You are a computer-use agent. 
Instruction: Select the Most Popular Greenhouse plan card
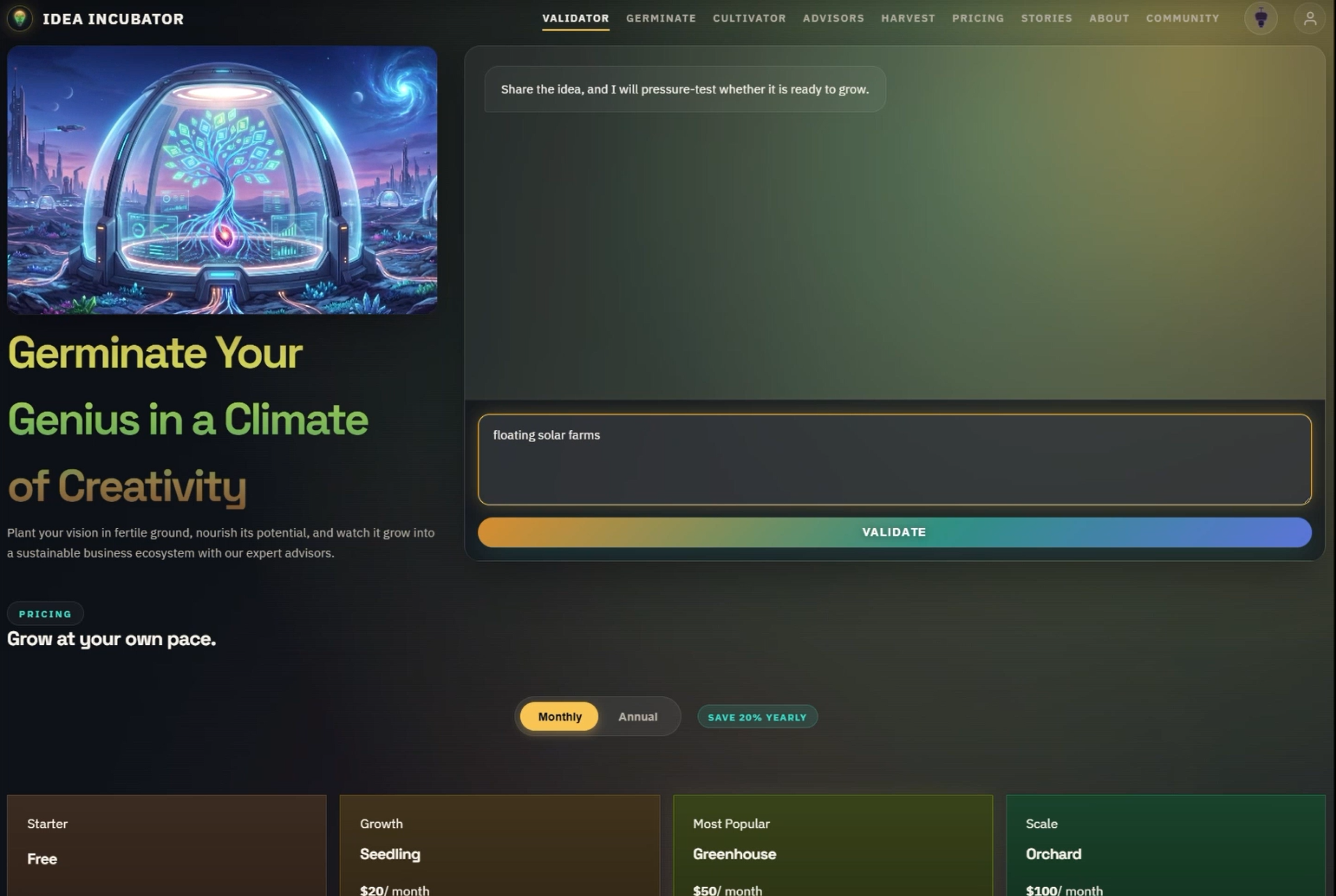[833, 845]
